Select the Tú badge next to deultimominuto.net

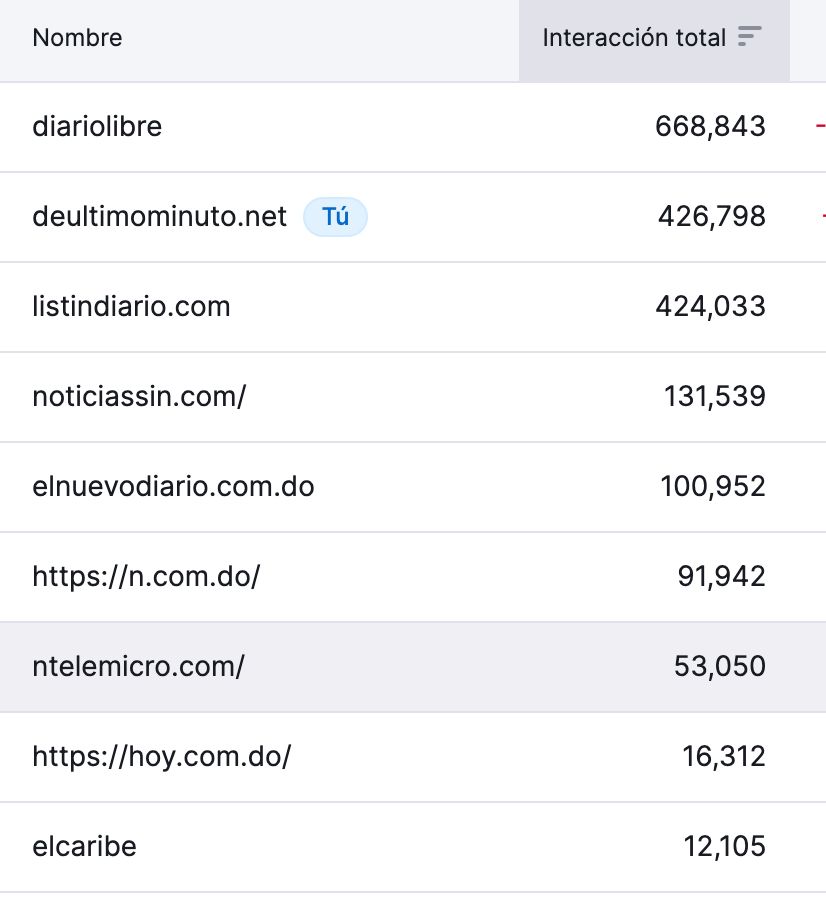[335, 216]
